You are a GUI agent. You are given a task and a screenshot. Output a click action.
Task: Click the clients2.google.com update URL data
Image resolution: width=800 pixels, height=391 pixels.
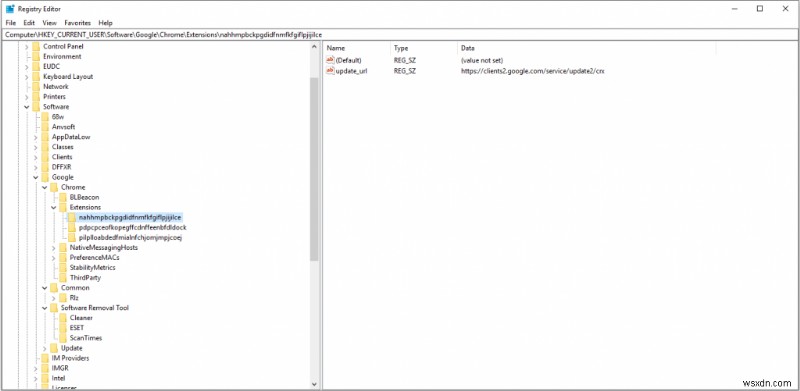(x=533, y=71)
